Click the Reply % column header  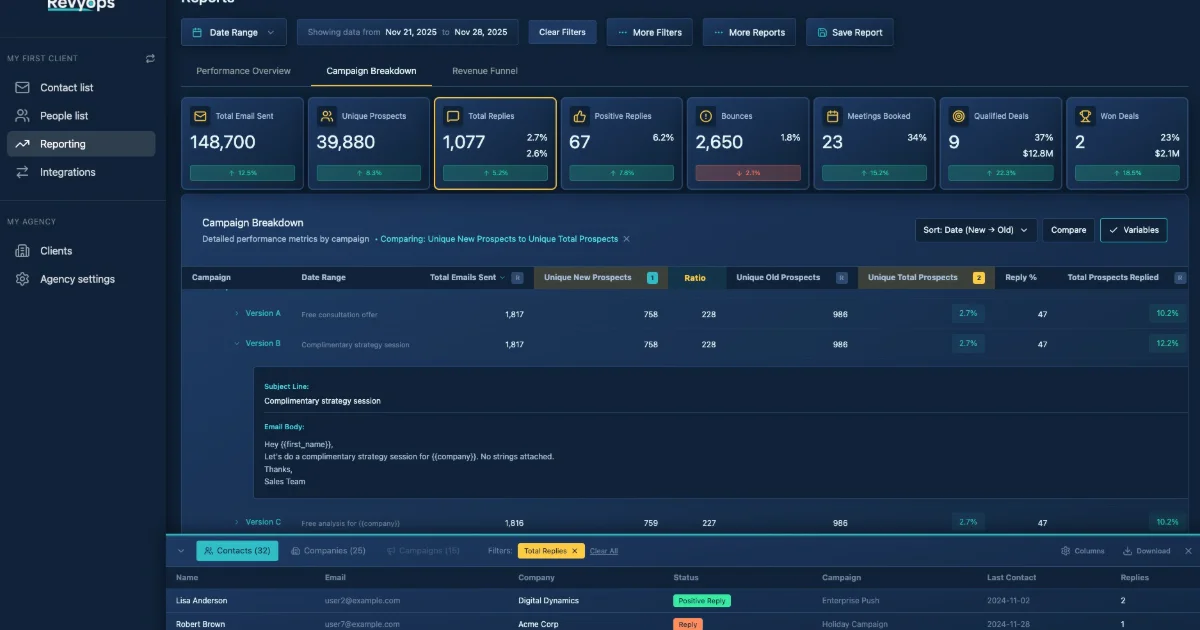[1021, 278]
